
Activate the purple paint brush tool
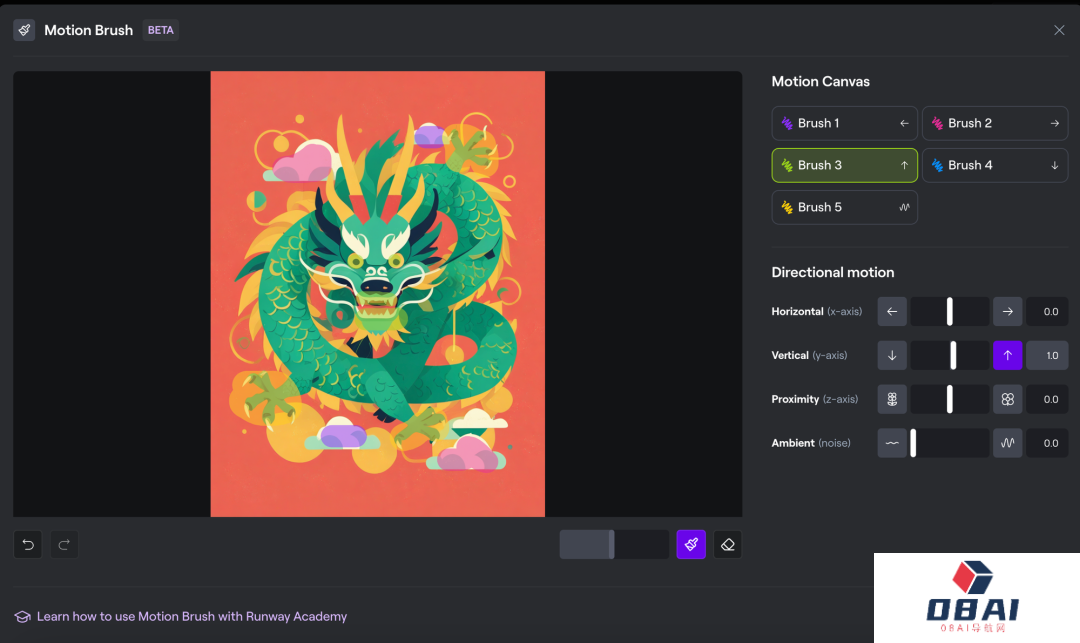click(x=692, y=545)
